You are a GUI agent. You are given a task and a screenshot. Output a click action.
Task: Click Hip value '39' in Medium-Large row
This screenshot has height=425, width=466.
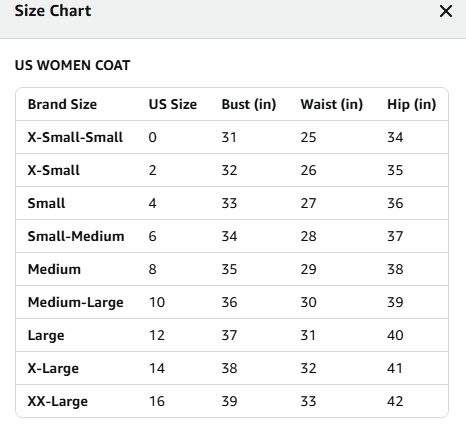click(x=395, y=302)
